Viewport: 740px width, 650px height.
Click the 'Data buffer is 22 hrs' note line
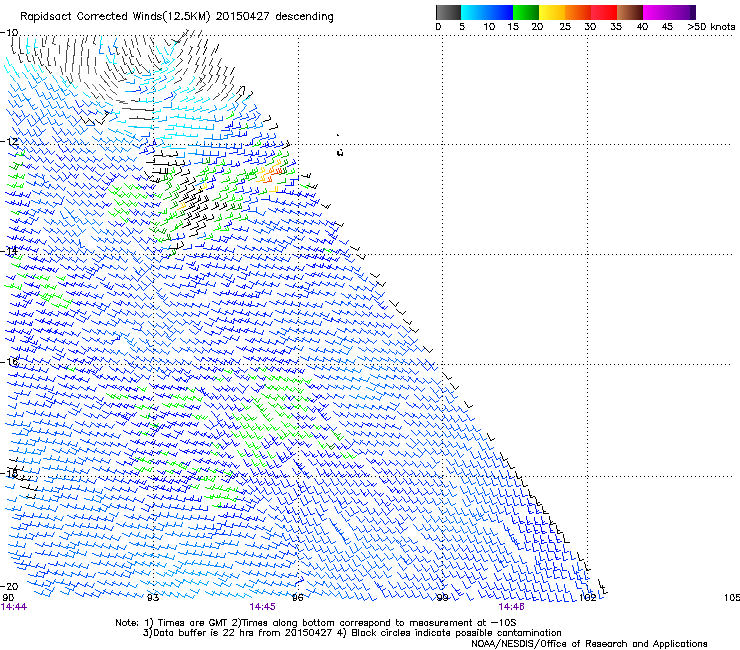tap(352, 633)
